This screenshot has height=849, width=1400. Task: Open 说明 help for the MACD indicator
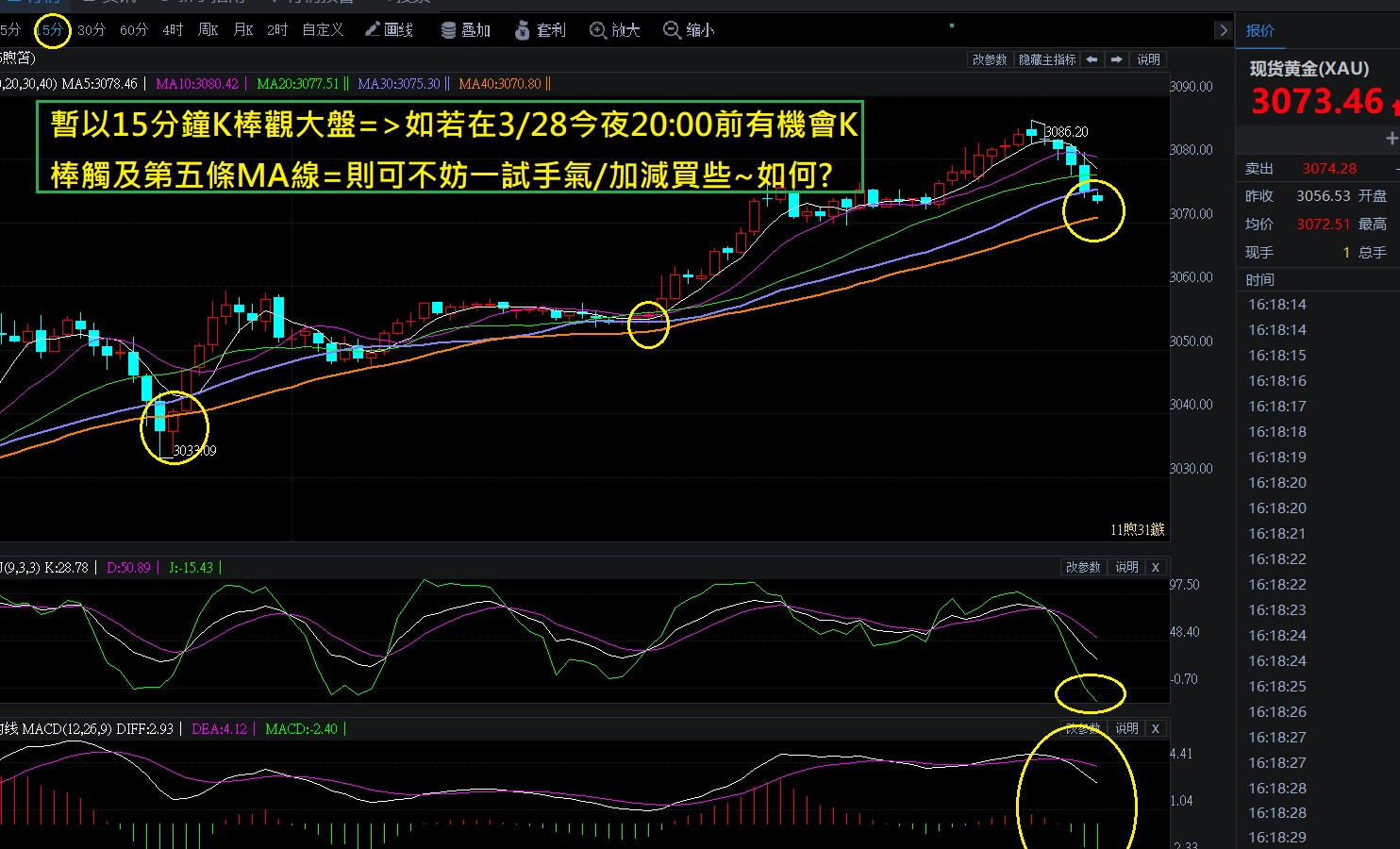click(x=1125, y=728)
